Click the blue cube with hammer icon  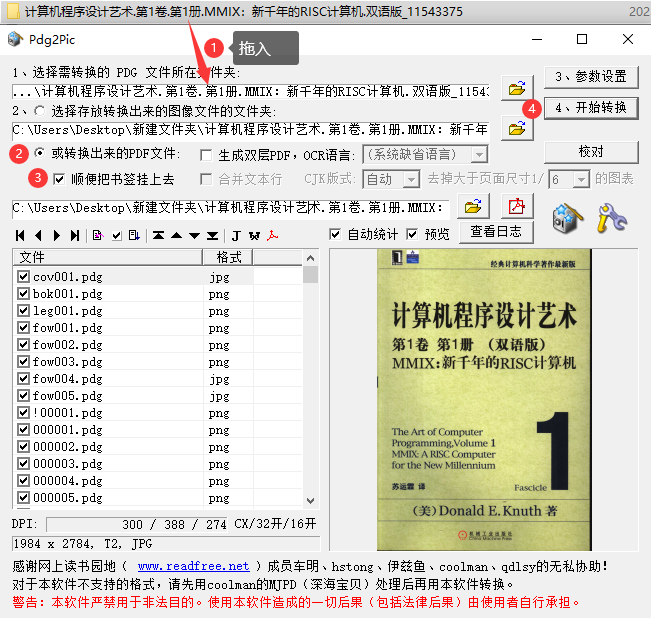tap(567, 217)
